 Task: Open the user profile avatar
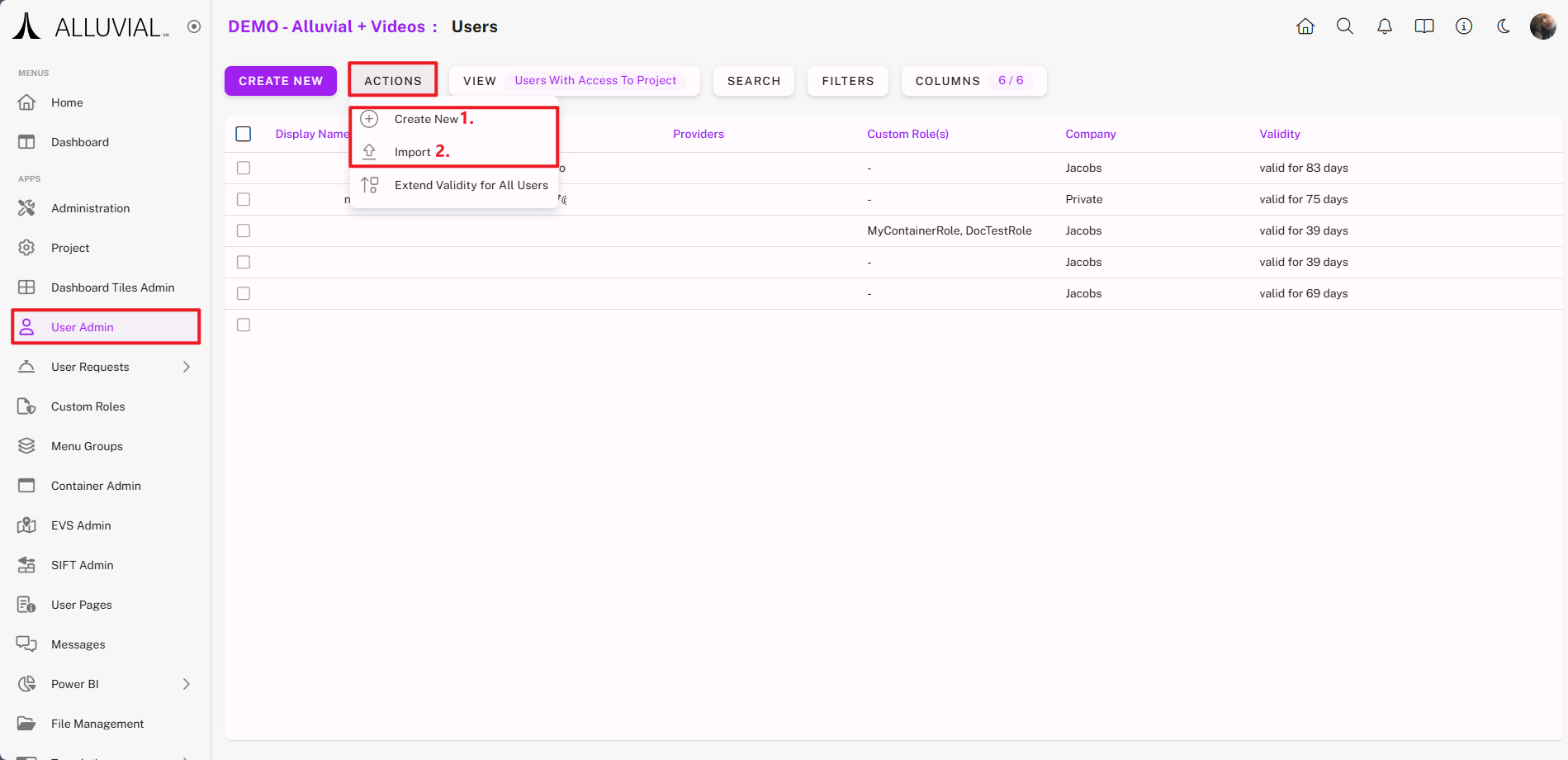click(1542, 26)
